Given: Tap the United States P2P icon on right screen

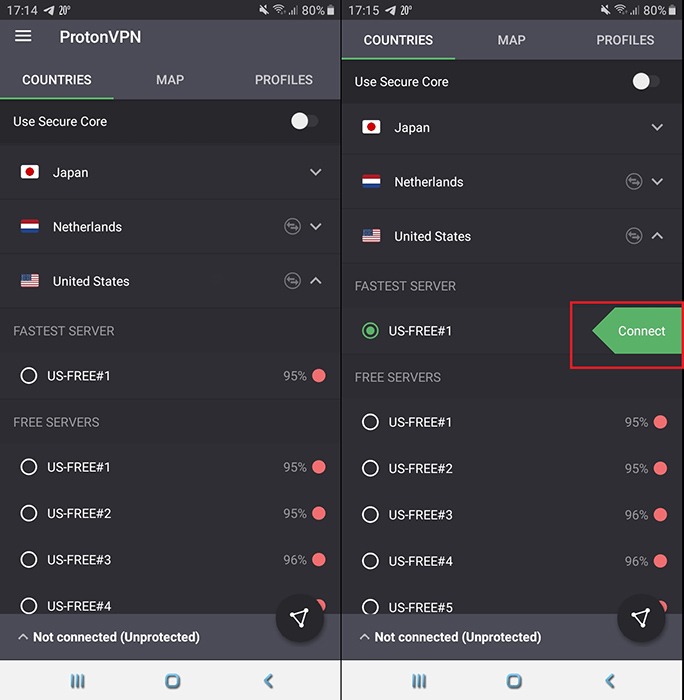Looking at the screenshot, I should (633, 236).
